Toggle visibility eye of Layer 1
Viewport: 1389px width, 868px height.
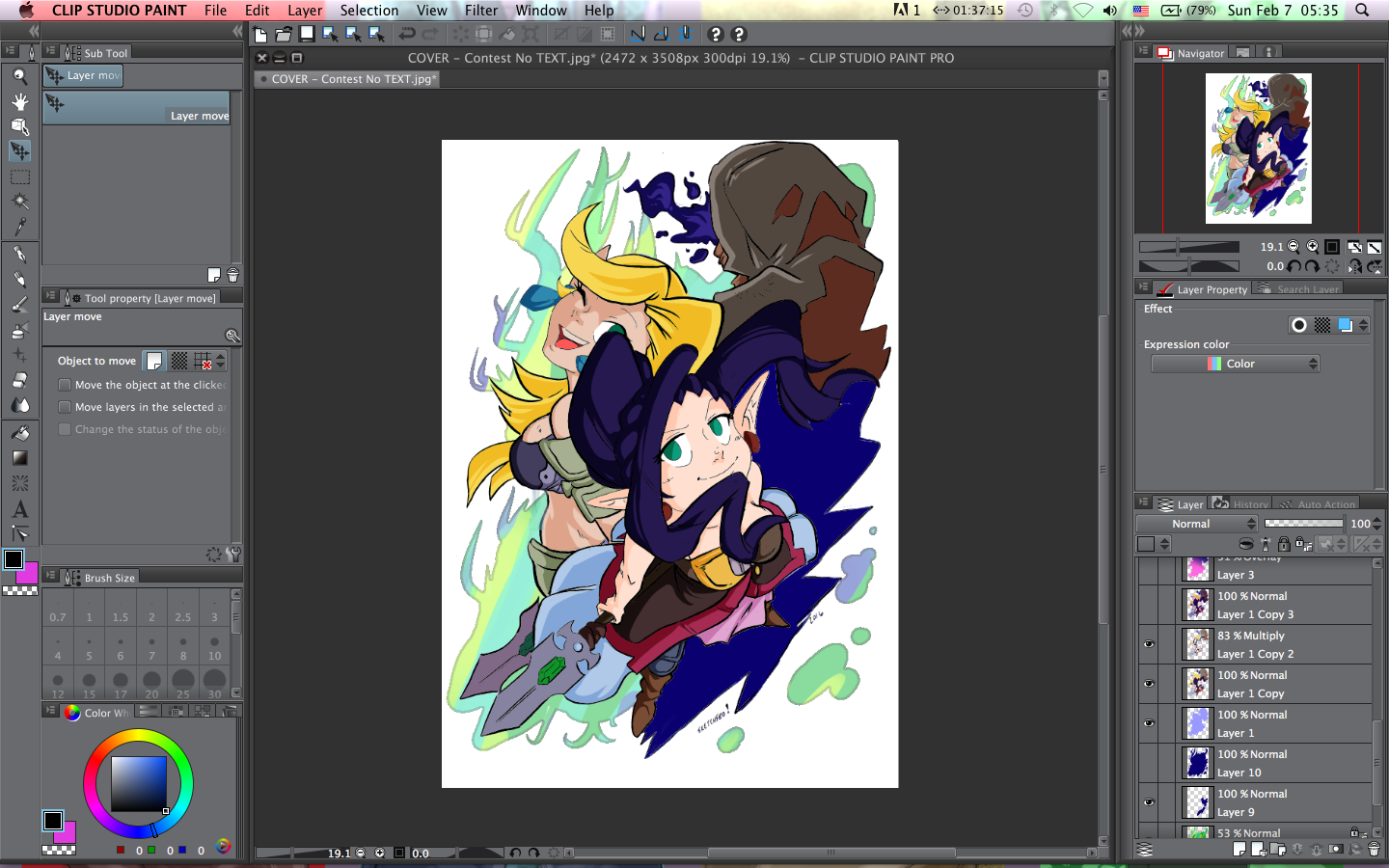pyautogui.click(x=1149, y=723)
